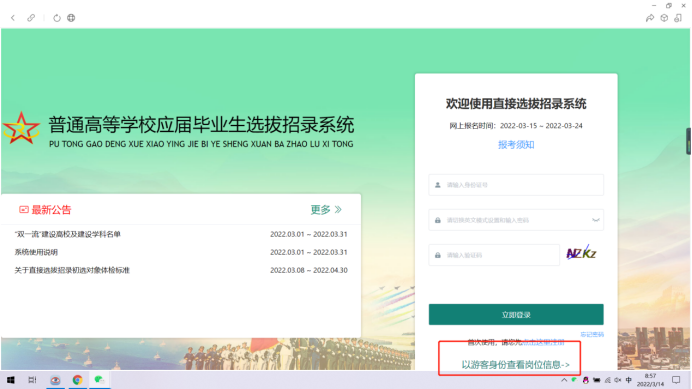Open Task View on the taskbar
692x389 pixels.
(32, 380)
